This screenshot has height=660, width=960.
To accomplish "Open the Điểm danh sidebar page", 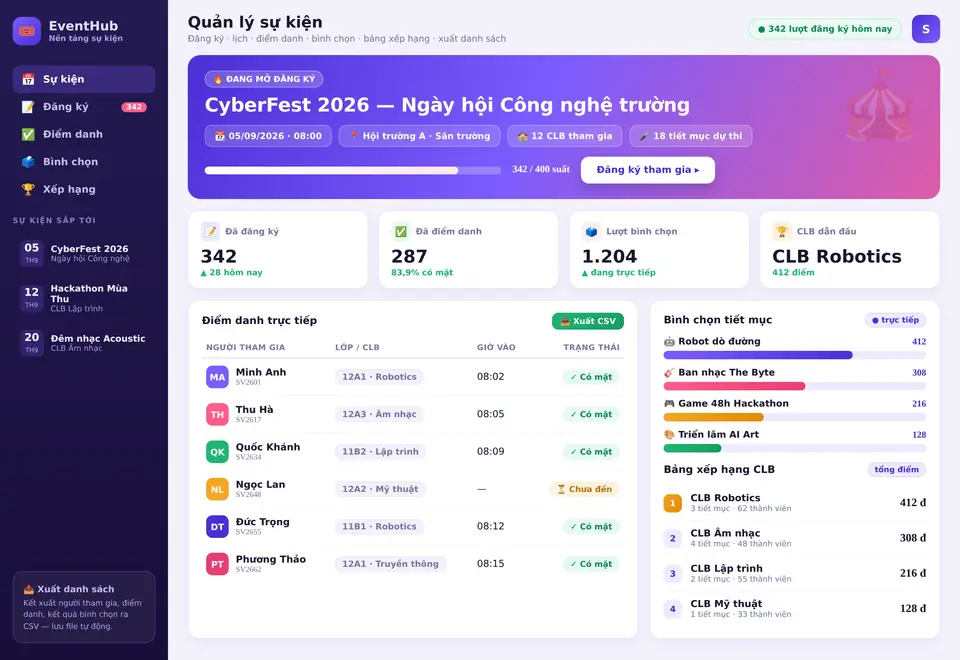I will pos(84,134).
